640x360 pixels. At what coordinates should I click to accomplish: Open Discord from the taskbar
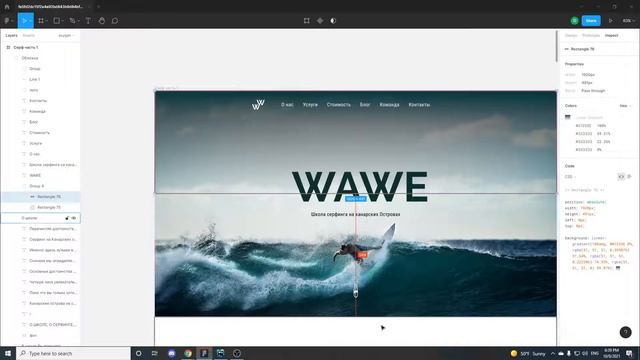coord(172,353)
